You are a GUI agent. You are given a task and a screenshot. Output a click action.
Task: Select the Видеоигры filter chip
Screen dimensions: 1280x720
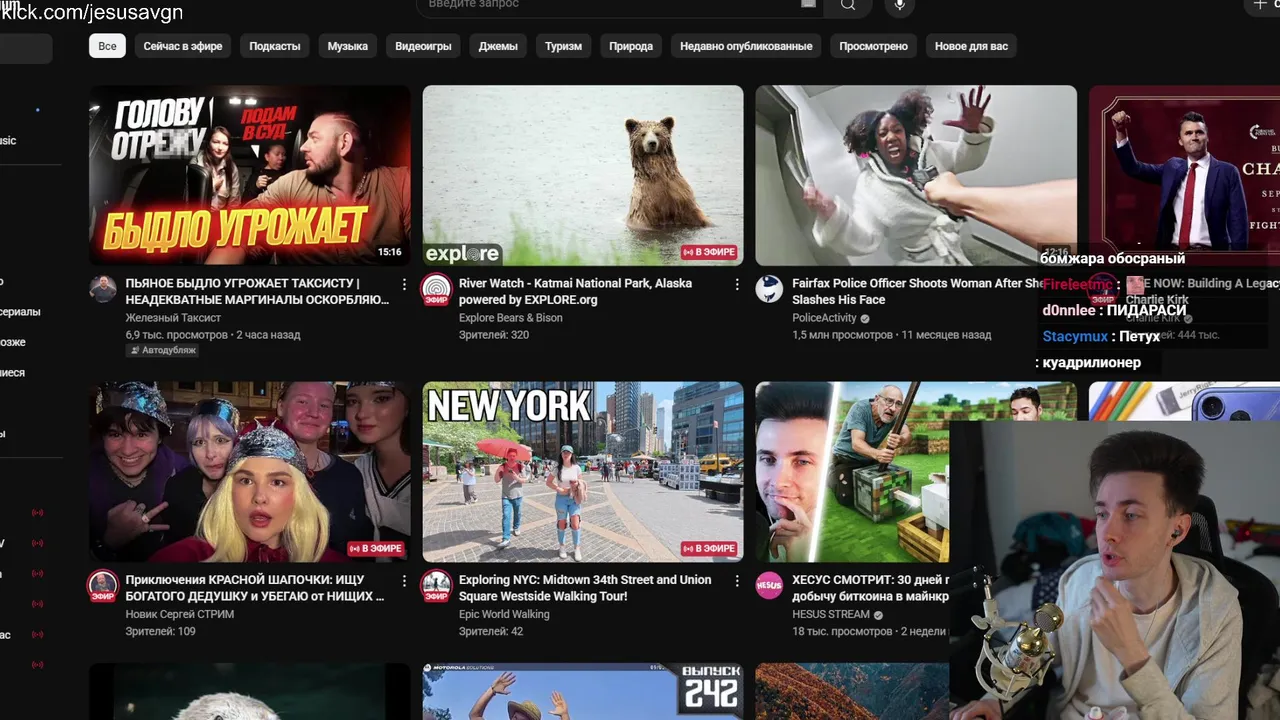[423, 46]
